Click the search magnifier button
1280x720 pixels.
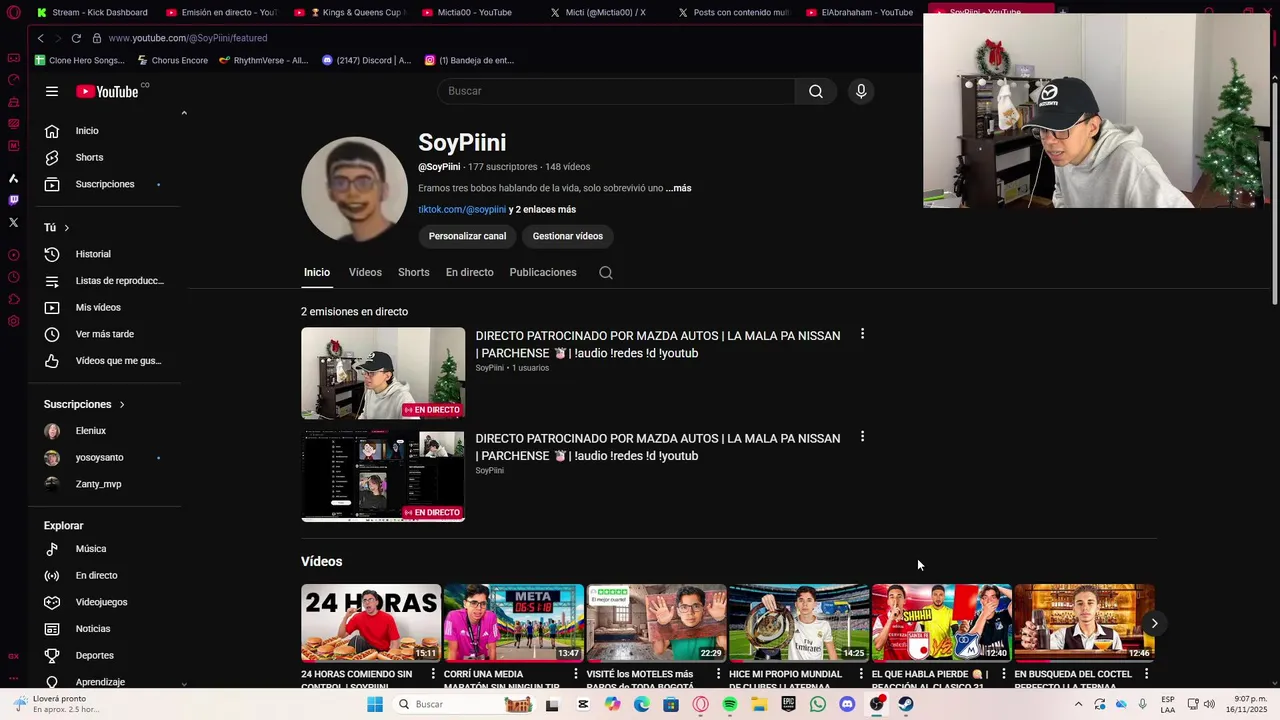coord(816,91)
